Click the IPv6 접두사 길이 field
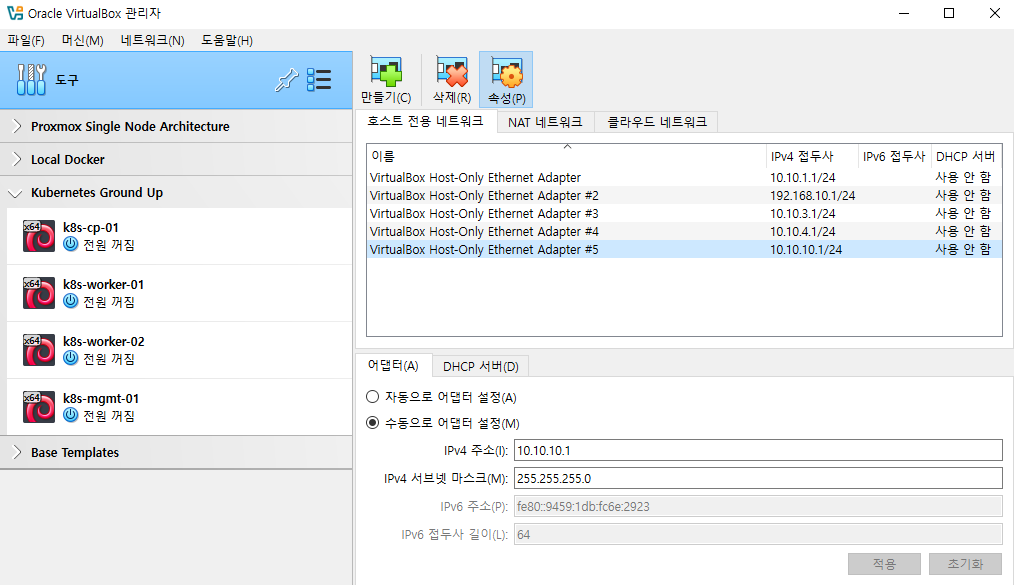 [758, 535]
